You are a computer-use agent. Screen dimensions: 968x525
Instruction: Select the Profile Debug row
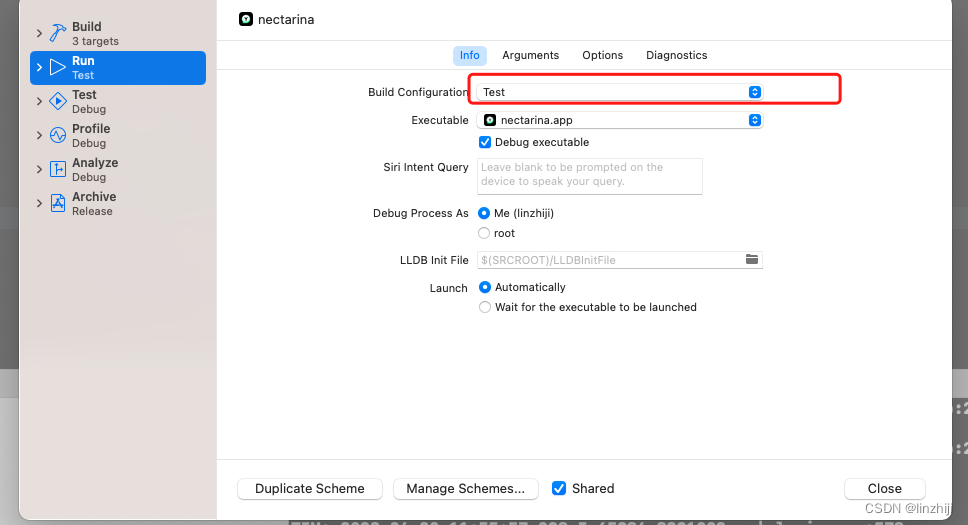point(118,135)
